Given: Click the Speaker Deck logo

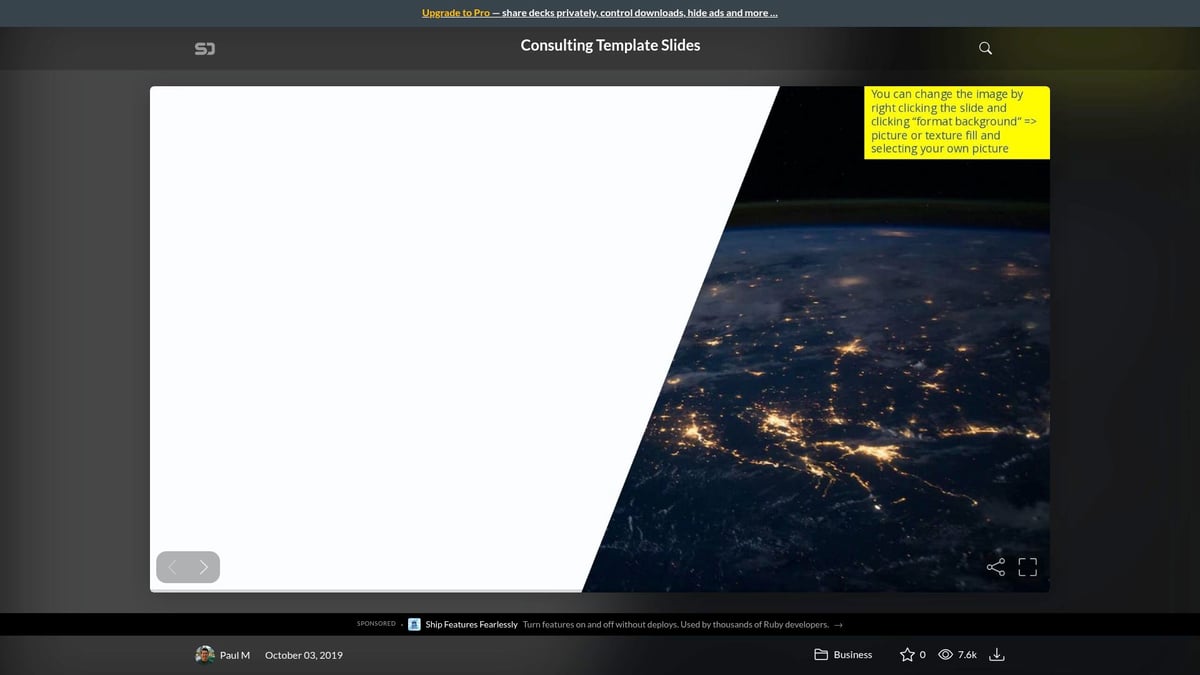Looking at the screenshot, I should click(x=205, y=47).
